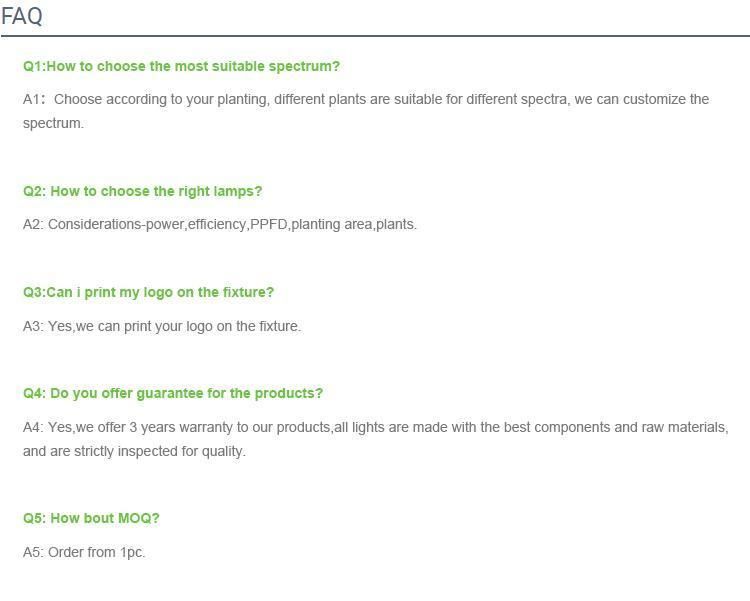Viewport: 750px width, 601px height.
Task: Click answer A4 about 3 years warranty
Action: [376, 439]
